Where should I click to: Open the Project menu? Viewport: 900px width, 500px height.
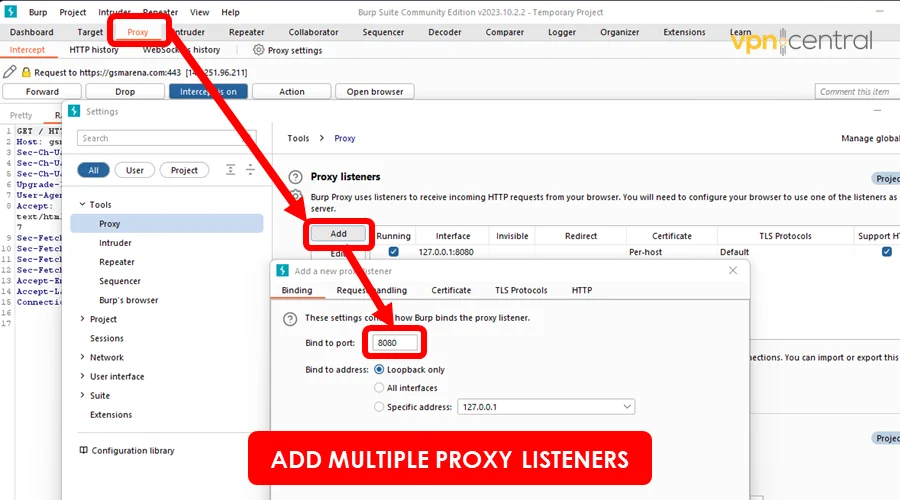pos(73,12)
